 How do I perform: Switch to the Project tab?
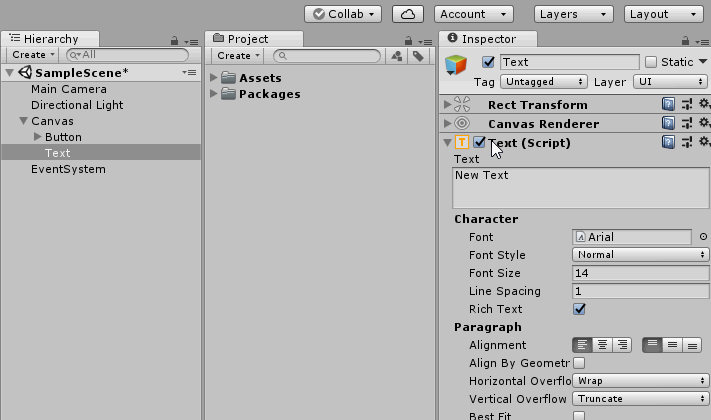254,39
